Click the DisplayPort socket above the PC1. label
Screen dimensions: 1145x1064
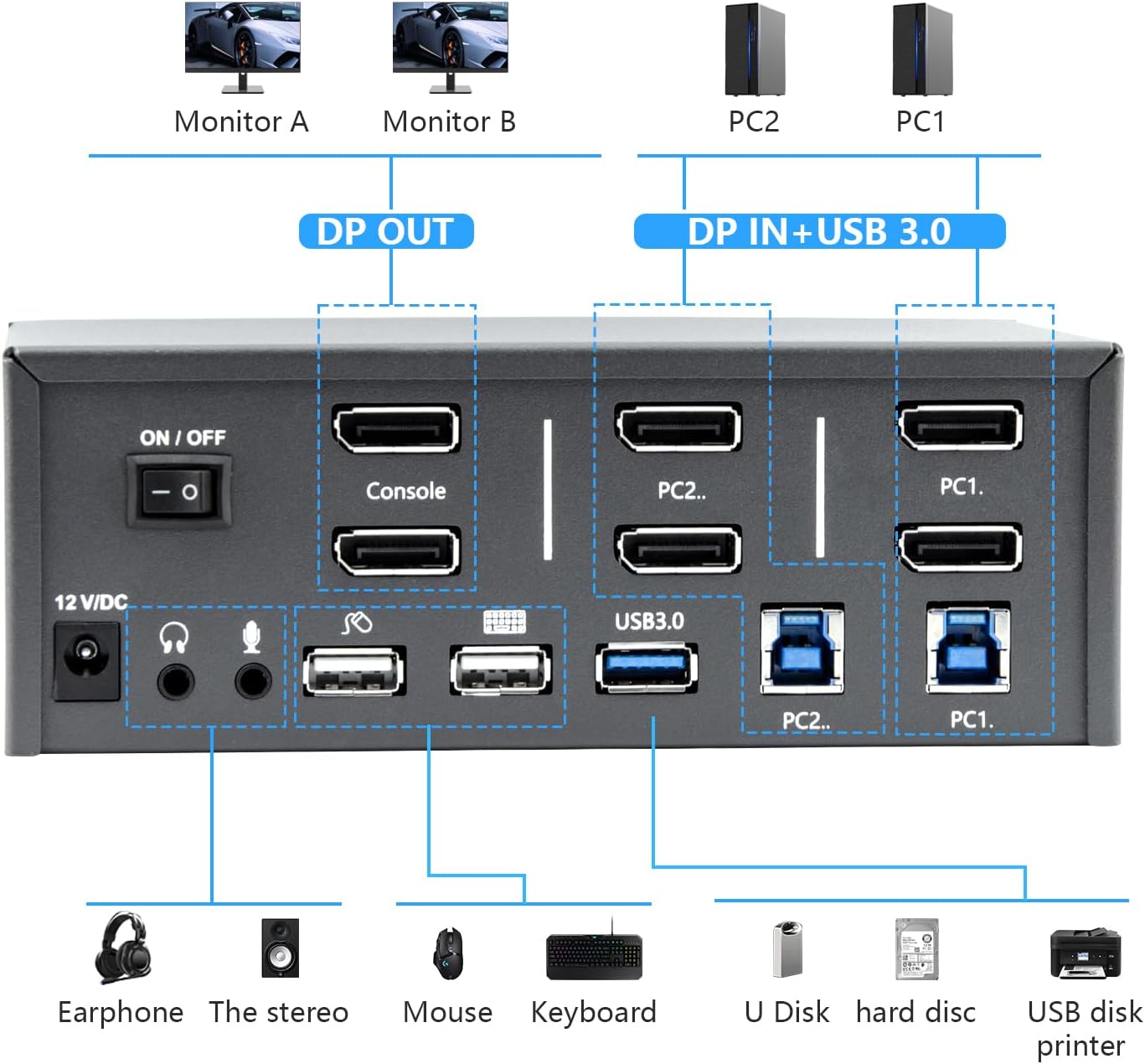(959, 426)
